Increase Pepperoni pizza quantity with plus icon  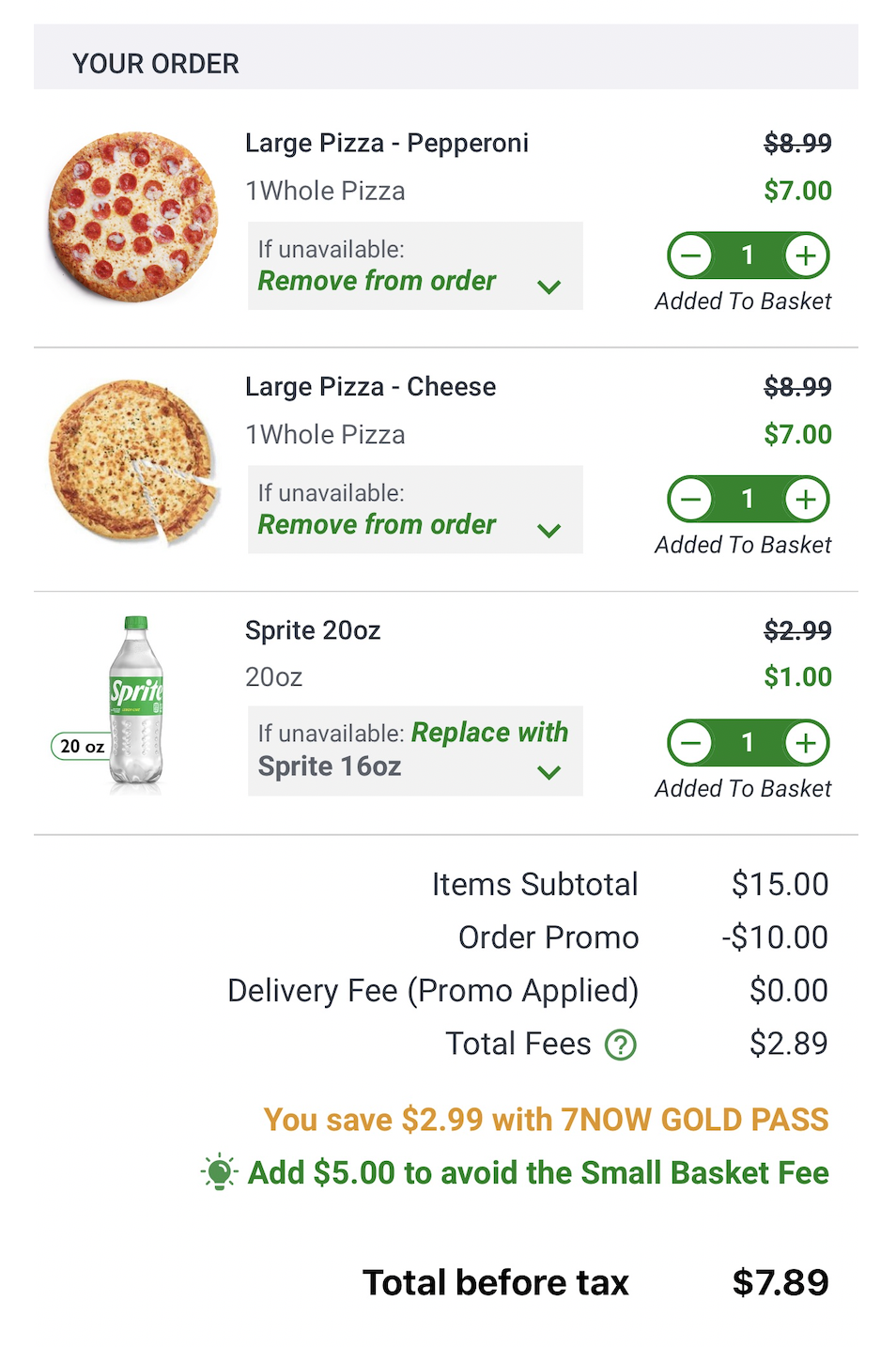point(806,255)
